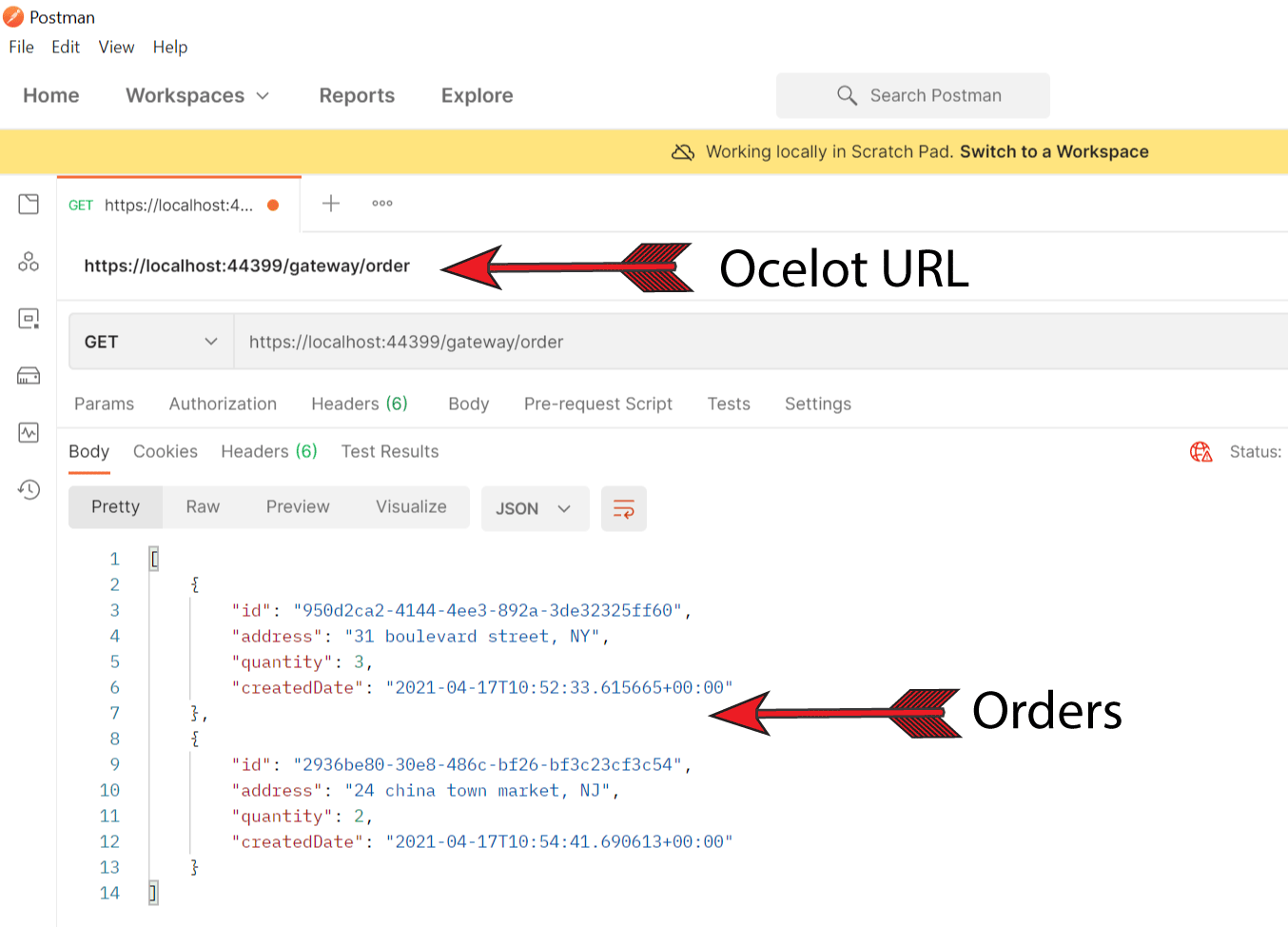Open Explore page
This screenshot has width=1288, height=927.
pos(478,95)
